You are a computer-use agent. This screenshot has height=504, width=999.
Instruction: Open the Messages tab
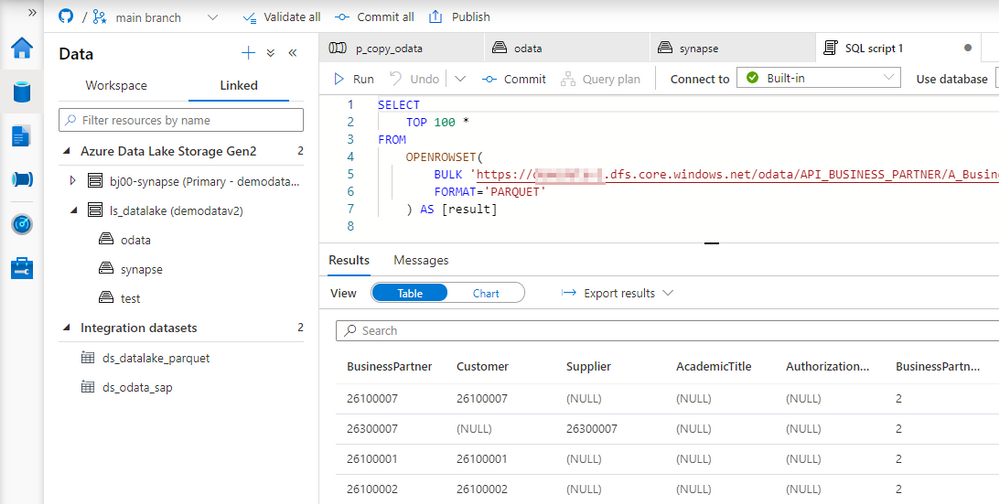(x=420, y=260)
